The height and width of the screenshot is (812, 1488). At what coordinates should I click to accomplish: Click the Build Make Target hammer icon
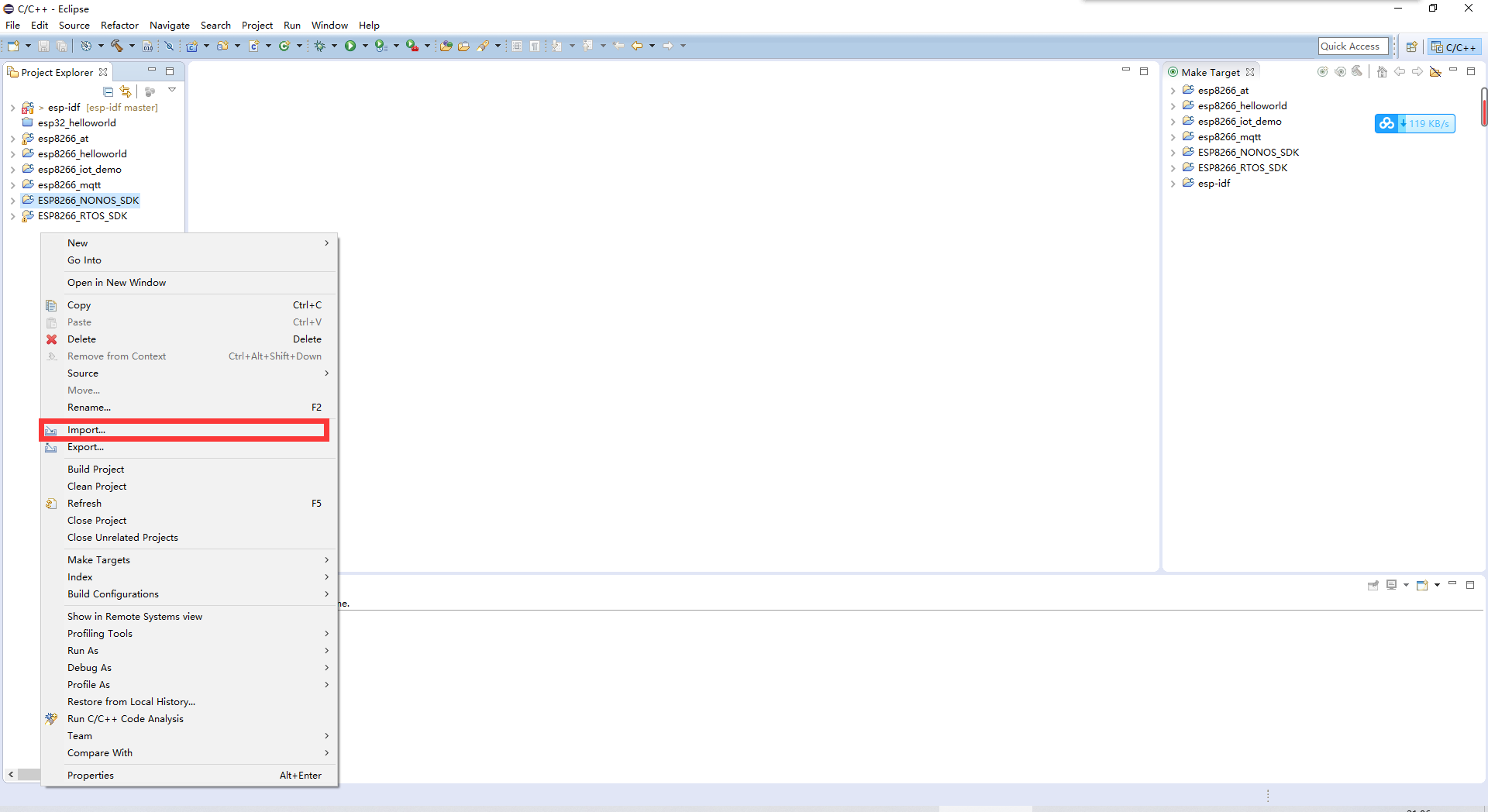coord(1357,72)
